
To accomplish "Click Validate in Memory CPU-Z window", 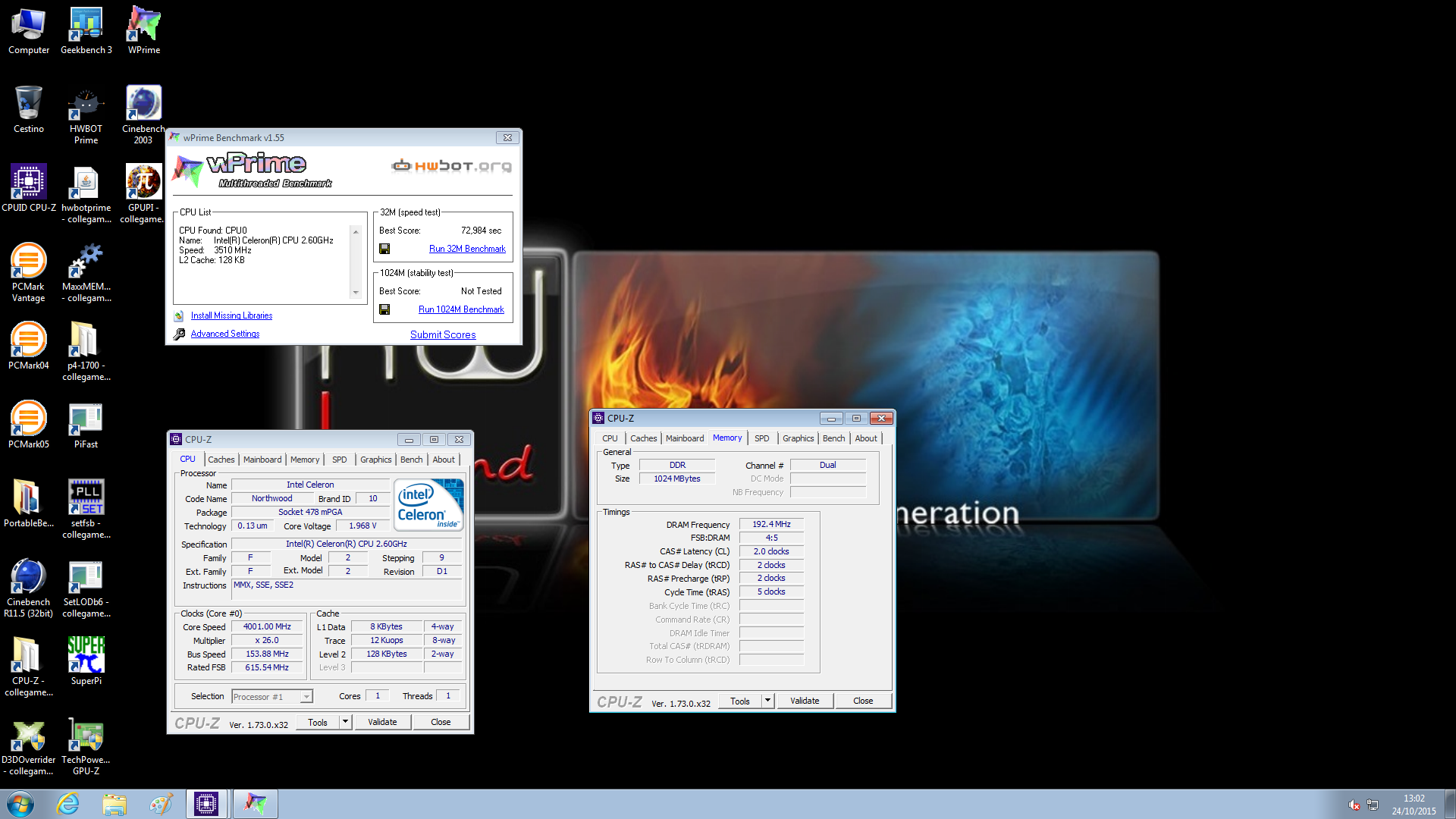I will 805,701.
